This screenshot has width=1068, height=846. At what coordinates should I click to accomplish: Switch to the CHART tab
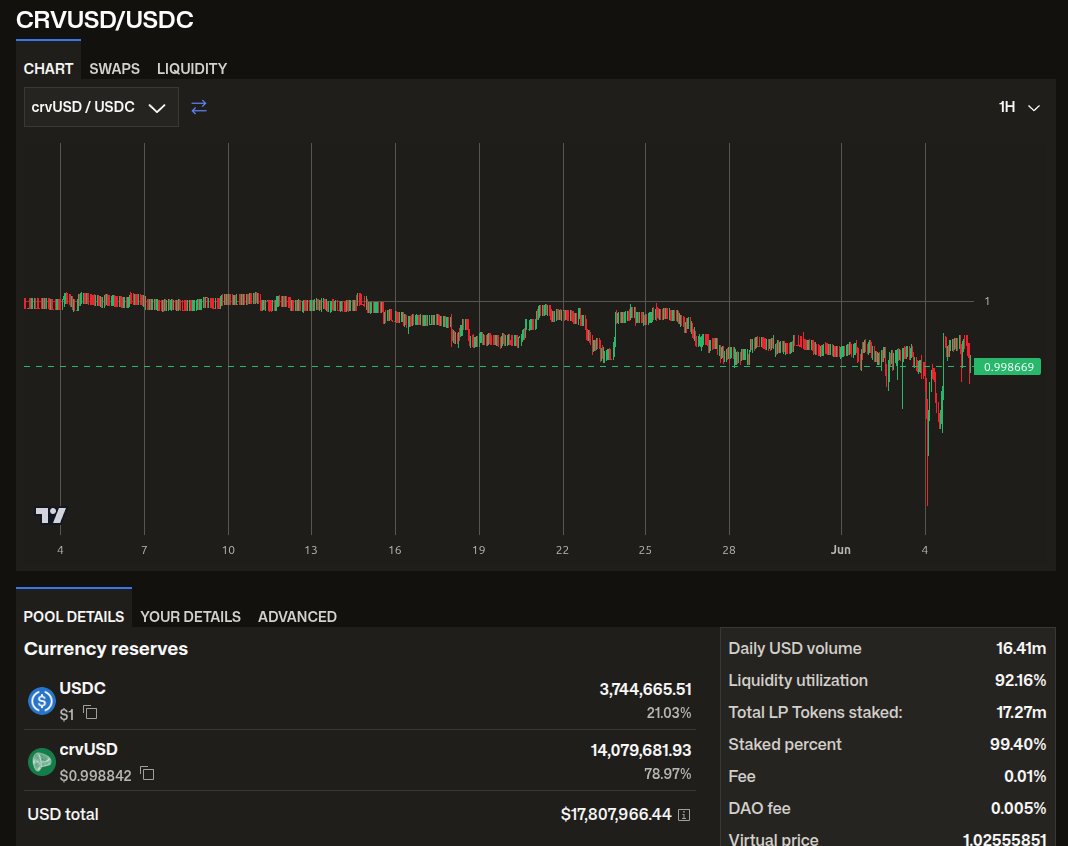pos(48,69)
